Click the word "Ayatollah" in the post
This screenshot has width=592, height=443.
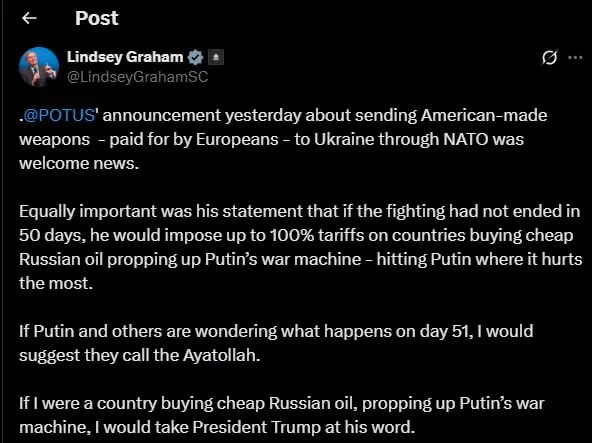(x=220, y=355)
